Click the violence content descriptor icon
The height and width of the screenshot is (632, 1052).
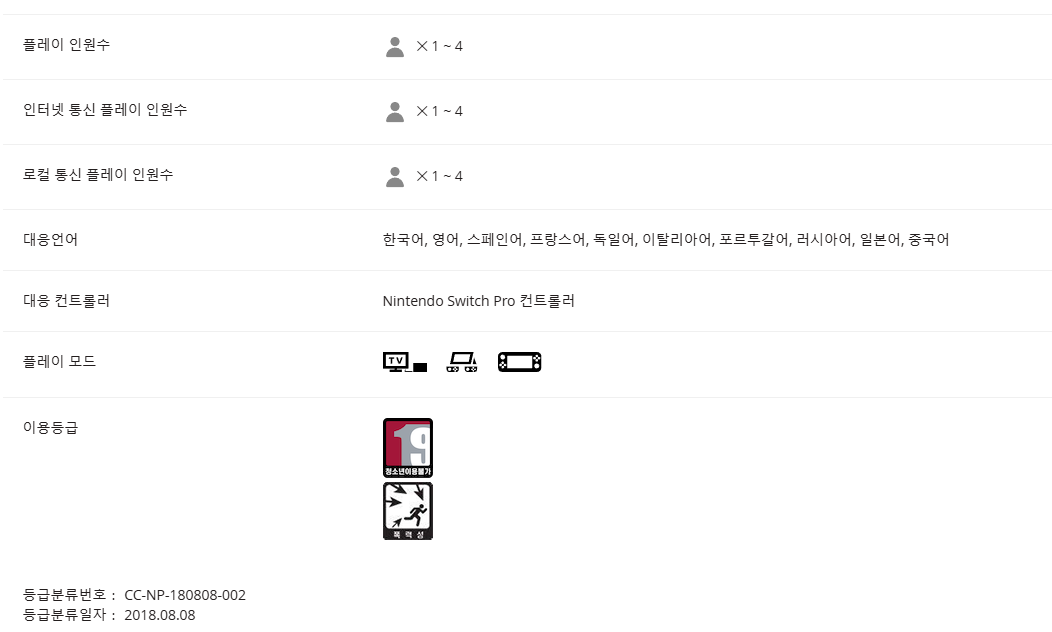point(408,511)
